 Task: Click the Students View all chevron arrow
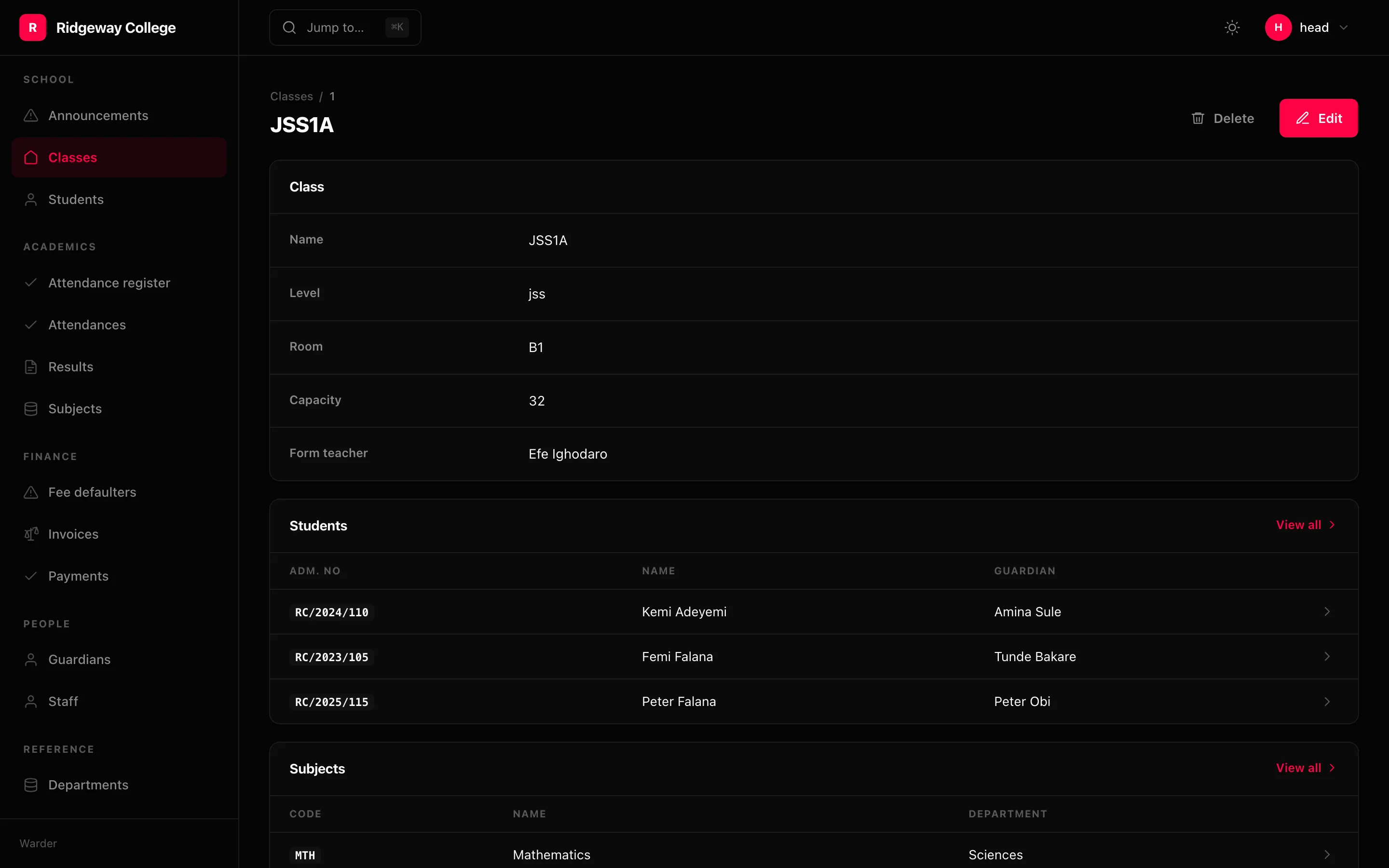[1332, 525]
